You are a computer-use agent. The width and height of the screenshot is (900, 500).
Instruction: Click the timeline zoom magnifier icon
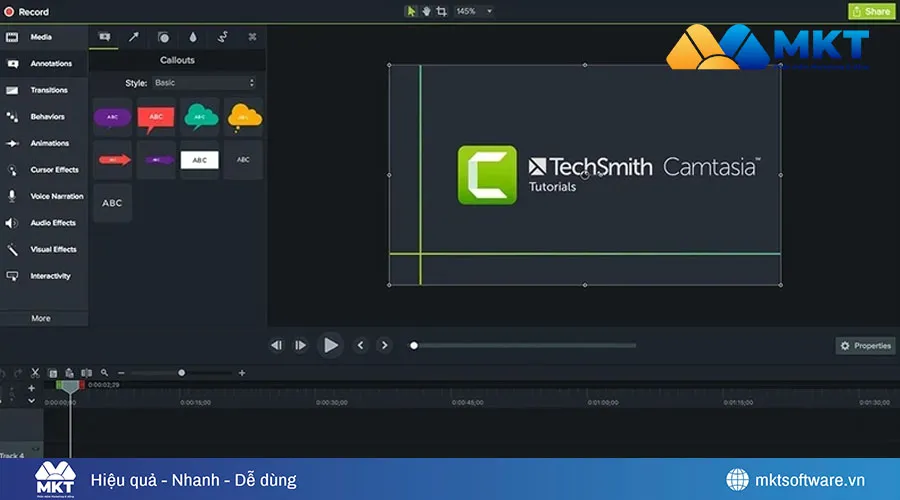[x=104, y=373]
